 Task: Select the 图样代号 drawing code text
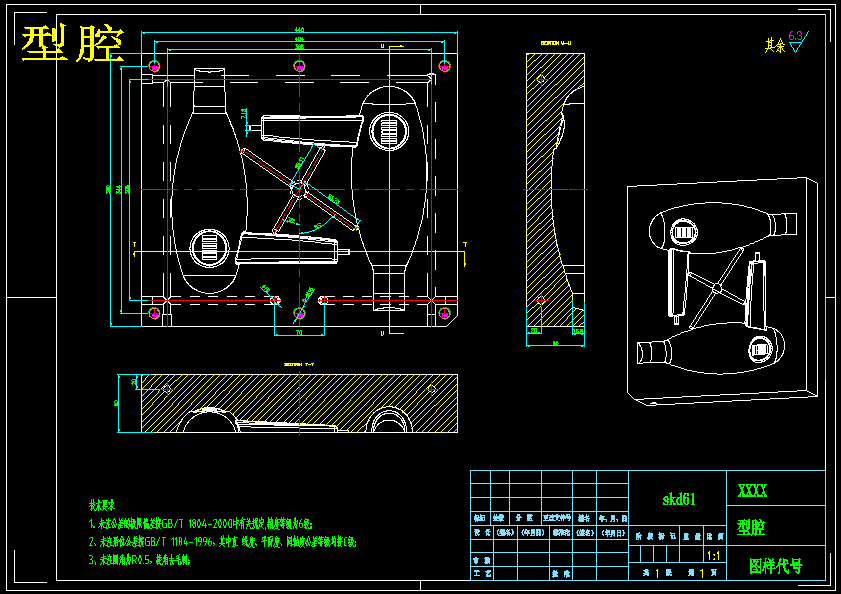(775, 566)
